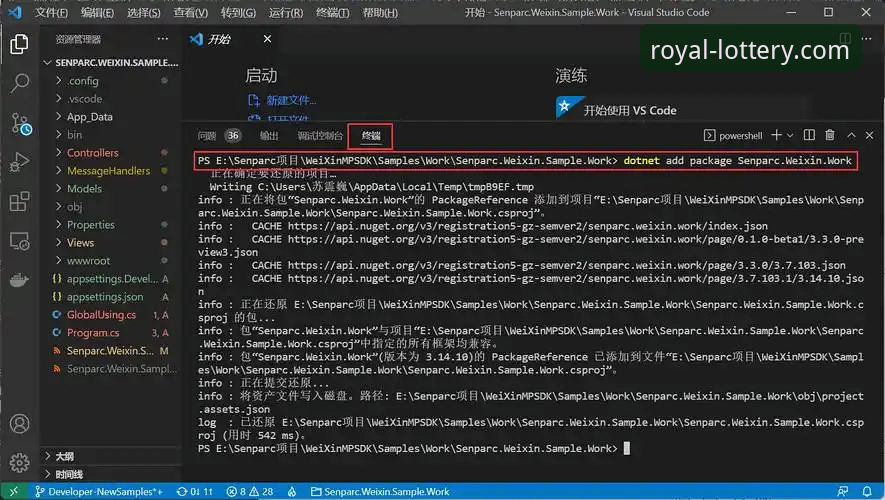
Task: Open the 帮助(H) menu
Action: 380,12
